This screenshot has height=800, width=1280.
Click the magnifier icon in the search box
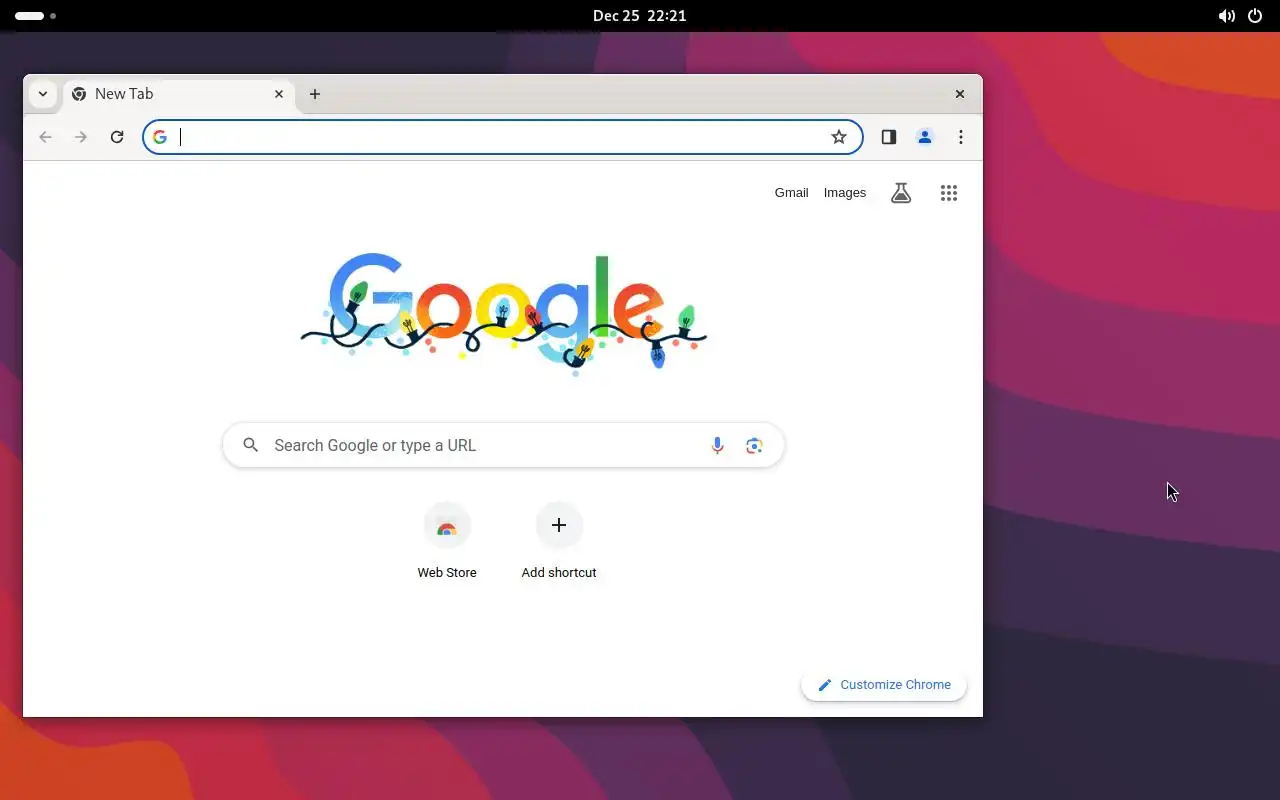(251, 445)
